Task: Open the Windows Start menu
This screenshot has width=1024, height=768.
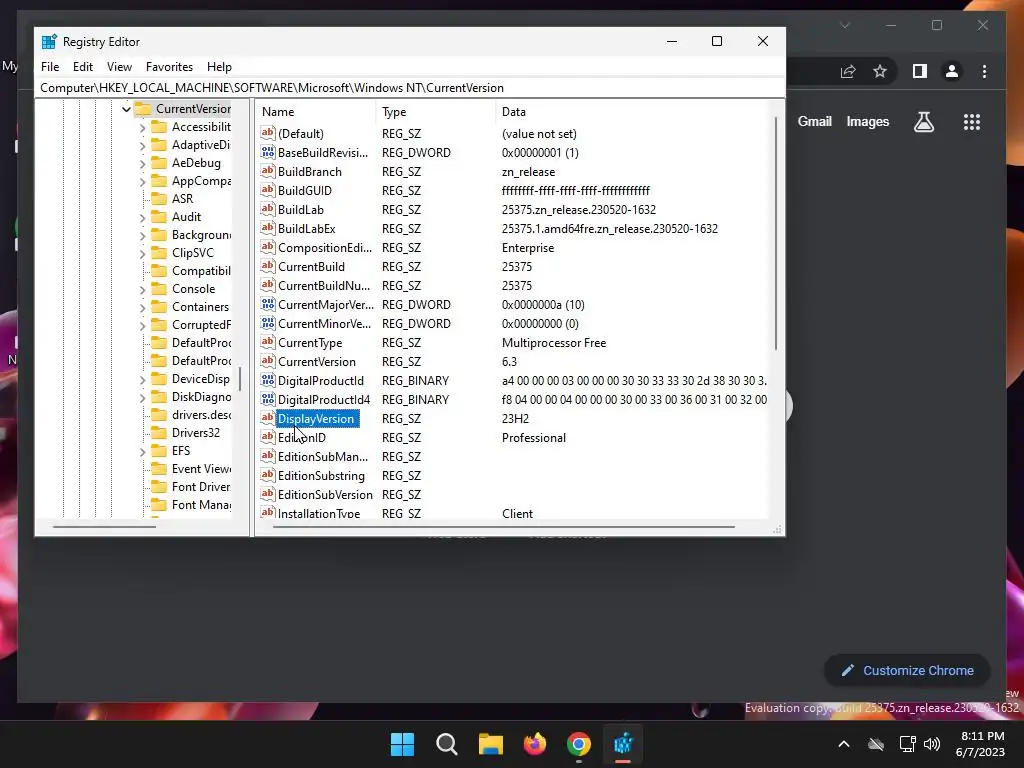Action: (402, 744)
